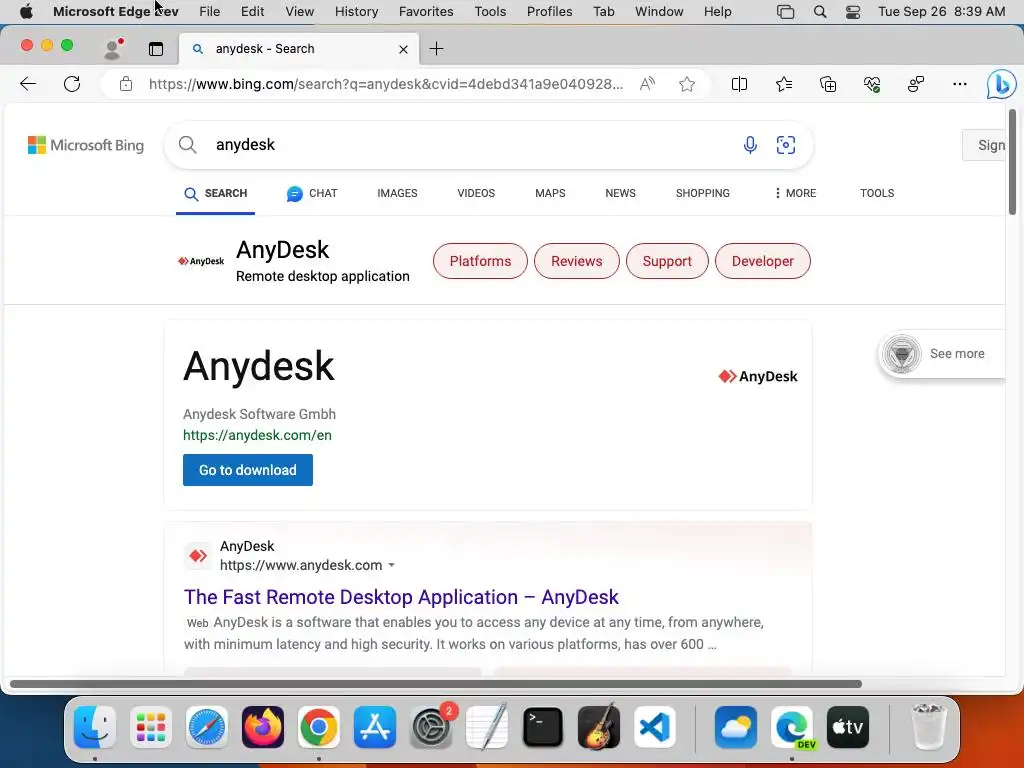Open System Settings from the Dock
Viewport: 1024px width, 768px height.
431,726
